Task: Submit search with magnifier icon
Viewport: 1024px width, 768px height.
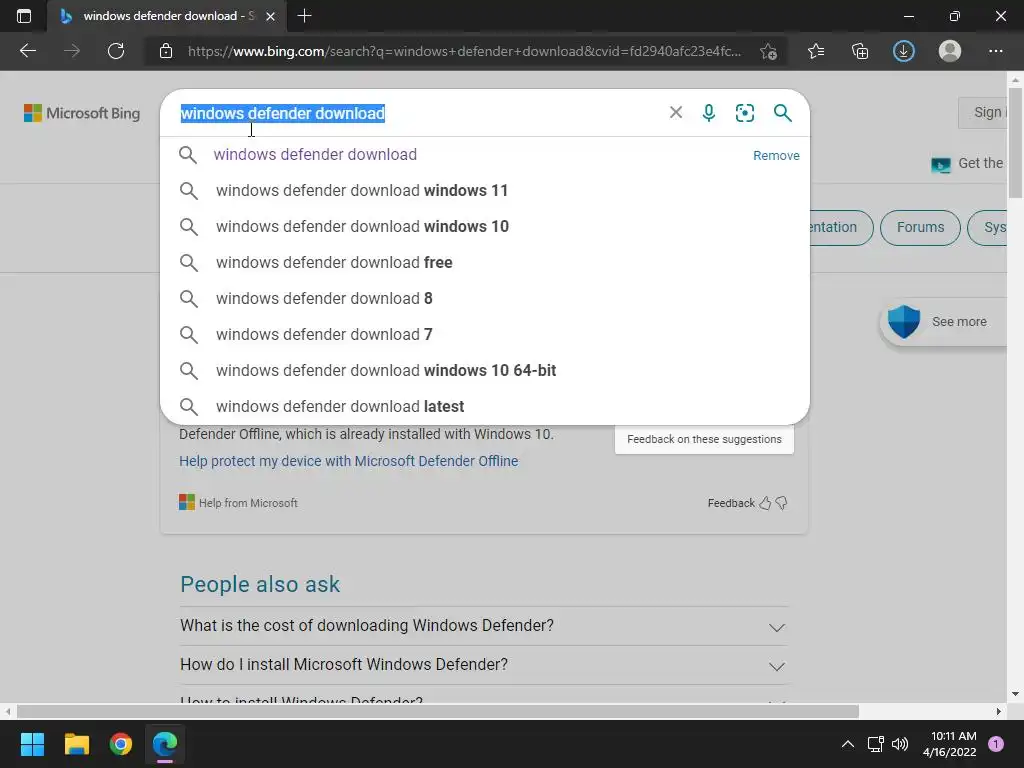Action: coord(782,113)
